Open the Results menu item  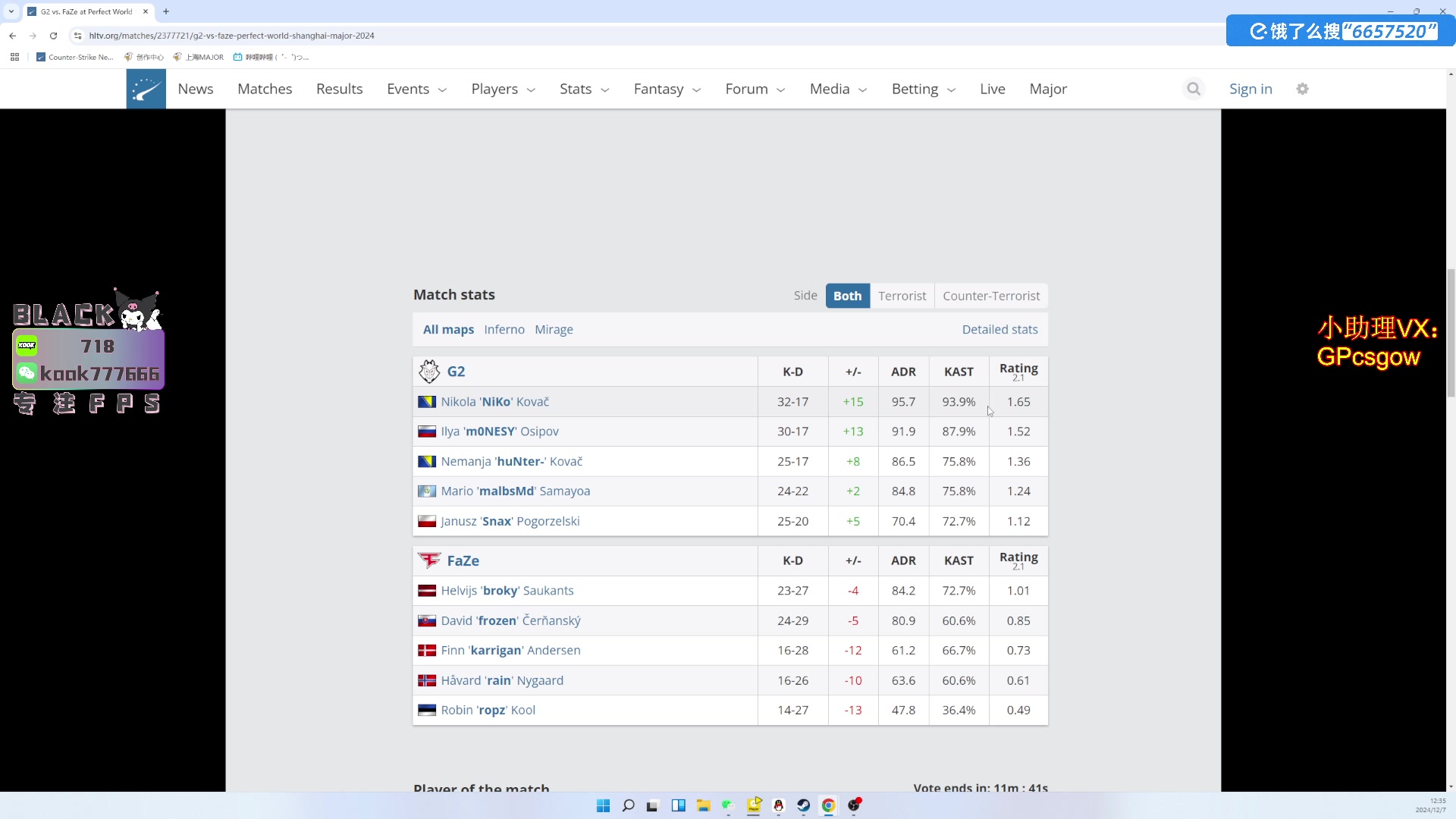pyautogui.click(x=339, y=89)
